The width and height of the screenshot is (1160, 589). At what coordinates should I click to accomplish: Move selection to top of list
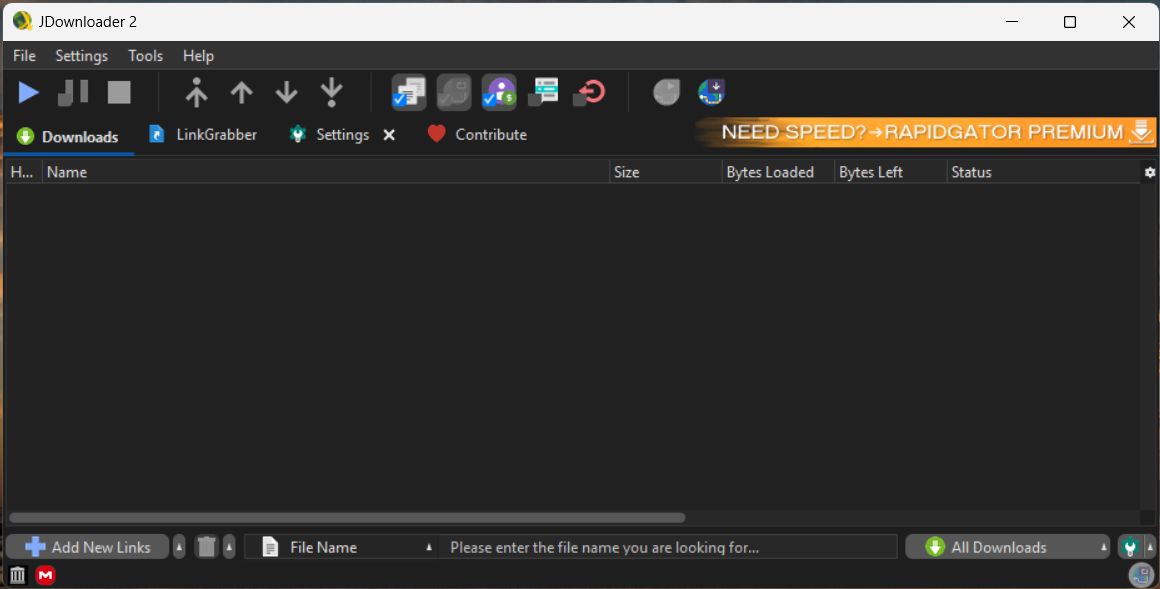pyautogui.click(x=196, y=92)
